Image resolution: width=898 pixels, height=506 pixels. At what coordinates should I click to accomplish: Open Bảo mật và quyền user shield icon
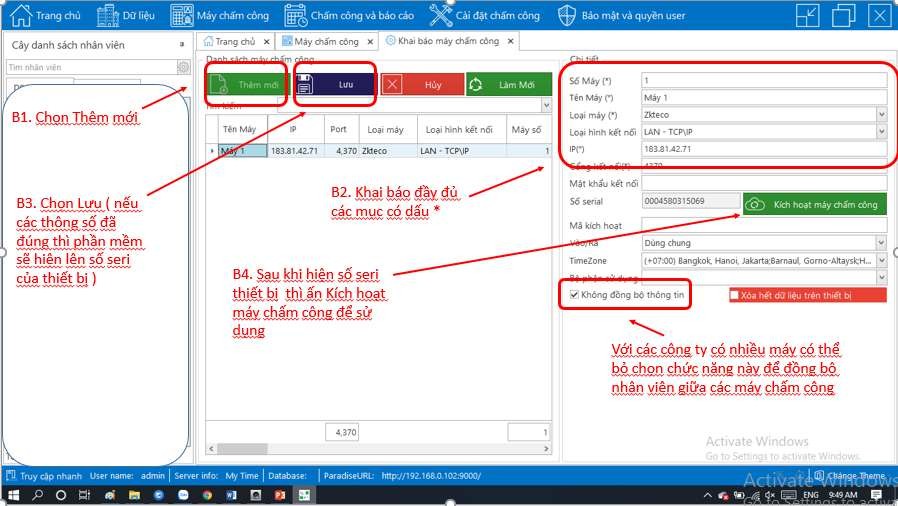coord(567,15)
